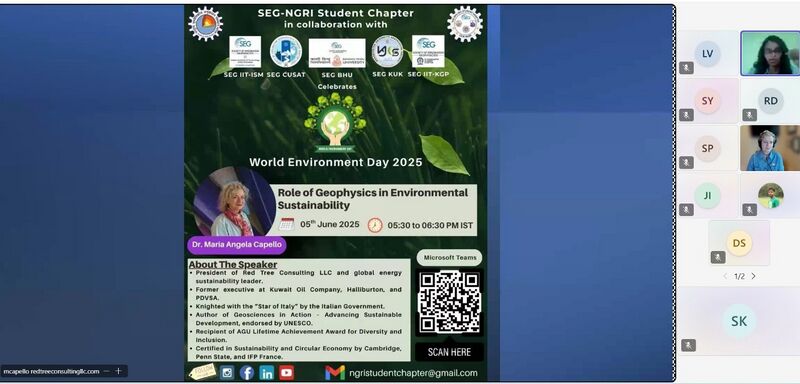Zoom in shared content with plus button
Screen dimensions: 800x384
coord(118,371)
